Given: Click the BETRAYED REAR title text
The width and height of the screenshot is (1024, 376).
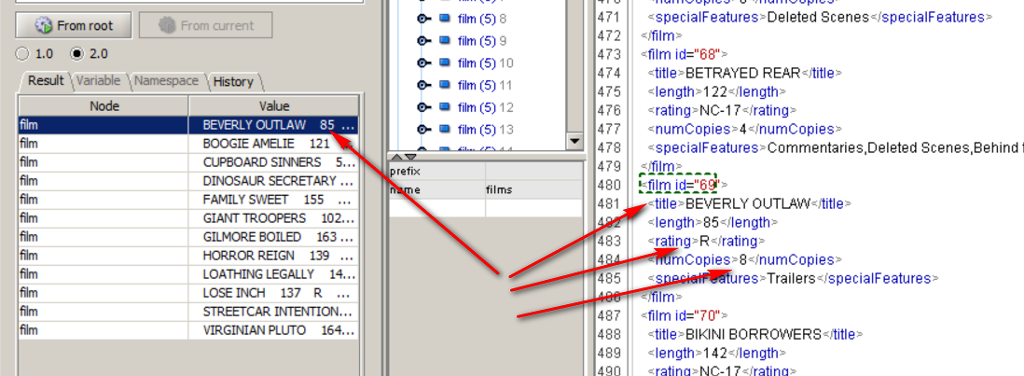Looking at the screenshot, I should [x=742, y=73].
